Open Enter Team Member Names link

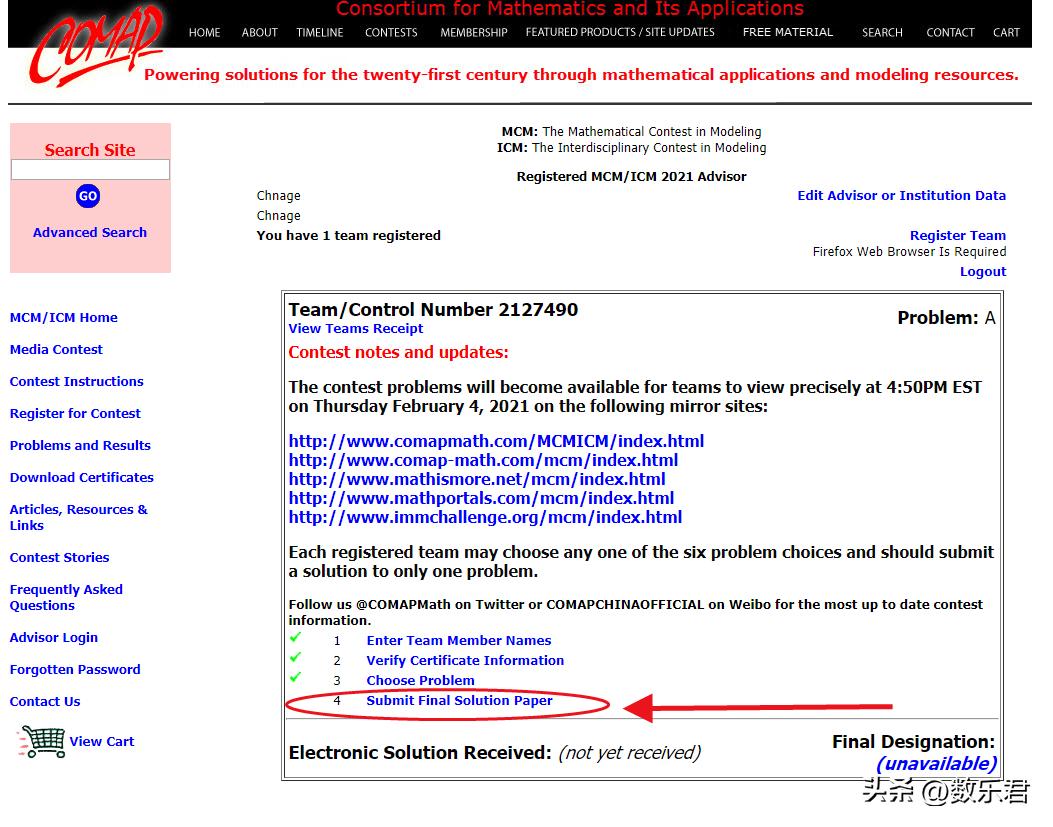(x=459, y=641)
